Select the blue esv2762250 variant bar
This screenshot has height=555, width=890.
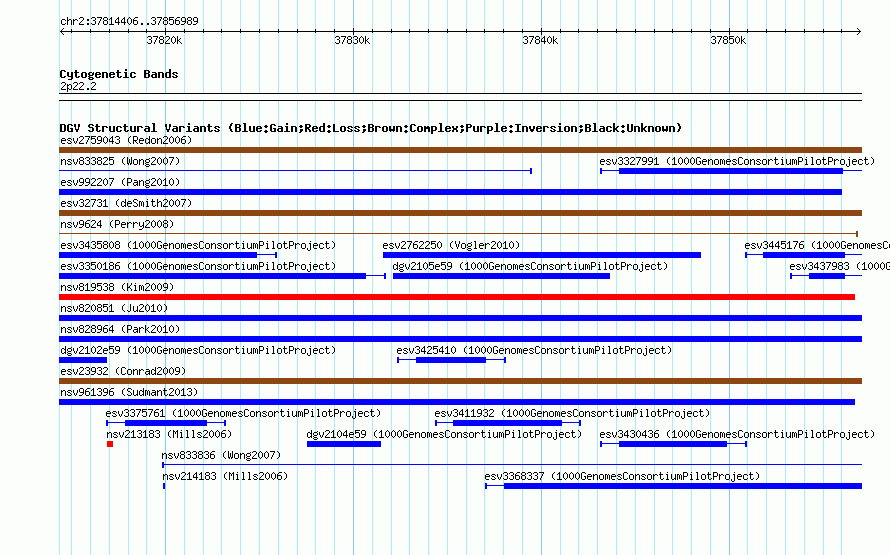point(541,255)
